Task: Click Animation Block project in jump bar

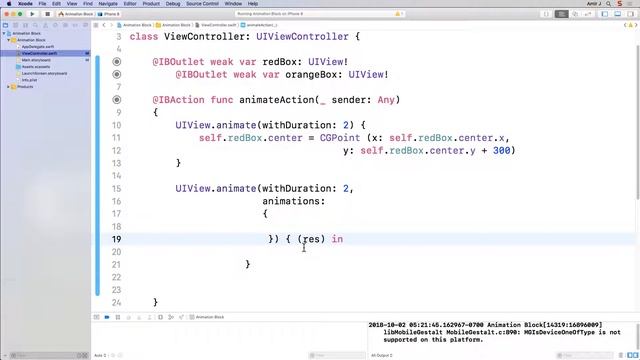Action: coord(135,25)
